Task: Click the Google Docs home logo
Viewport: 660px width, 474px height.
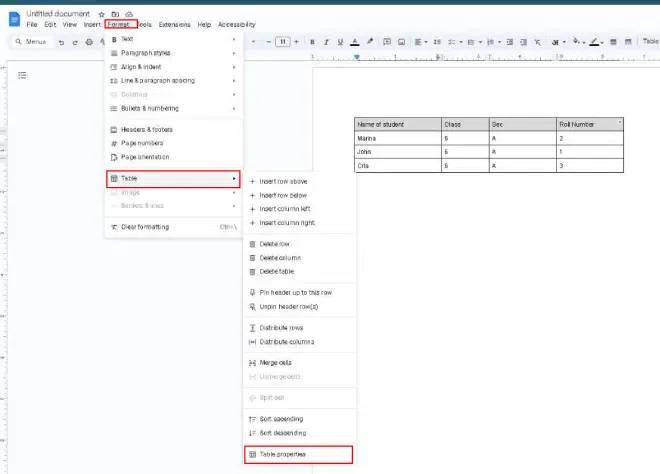Action: (x=14, y=19)
